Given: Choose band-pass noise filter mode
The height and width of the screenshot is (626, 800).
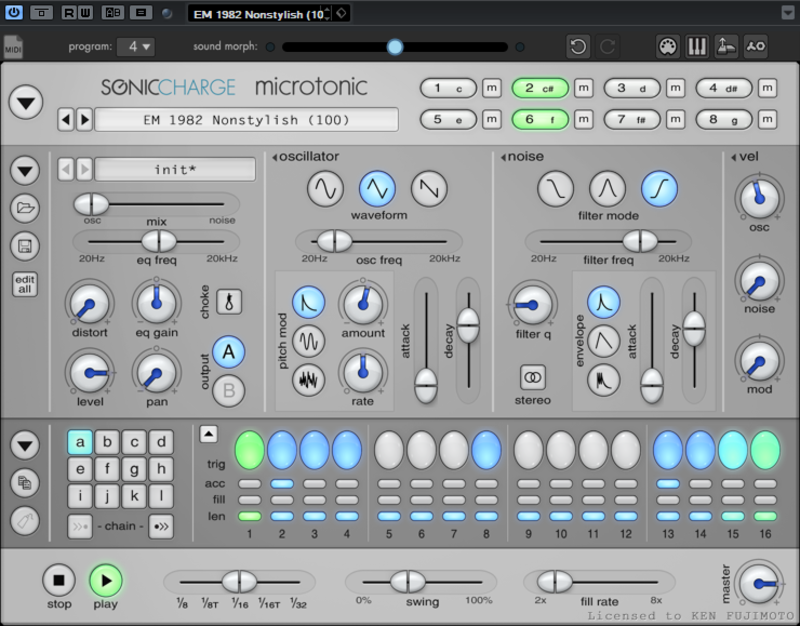Looking at the screenshot, I should coord(608,189).
